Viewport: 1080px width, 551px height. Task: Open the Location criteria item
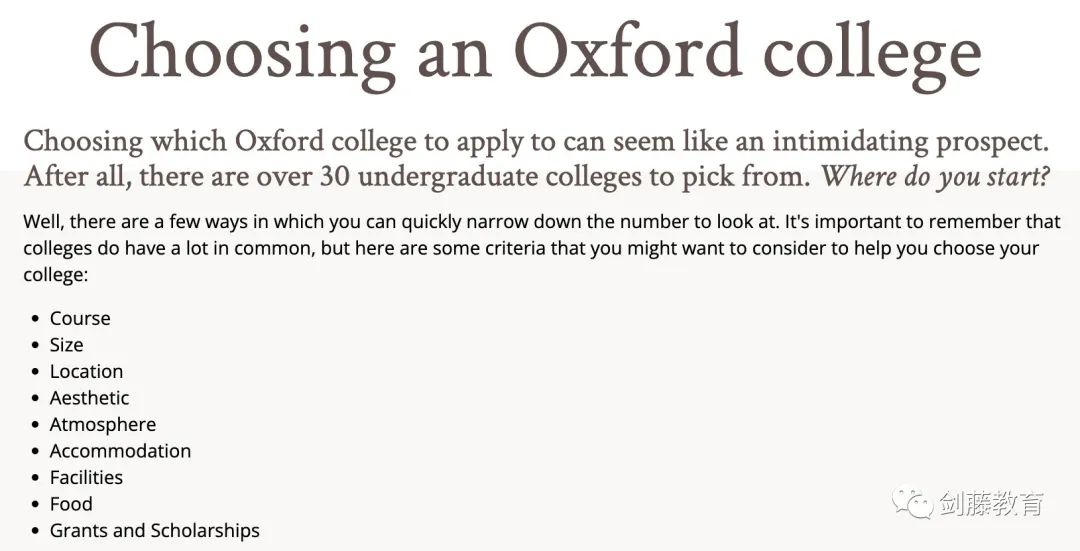[x=86, y=371]
